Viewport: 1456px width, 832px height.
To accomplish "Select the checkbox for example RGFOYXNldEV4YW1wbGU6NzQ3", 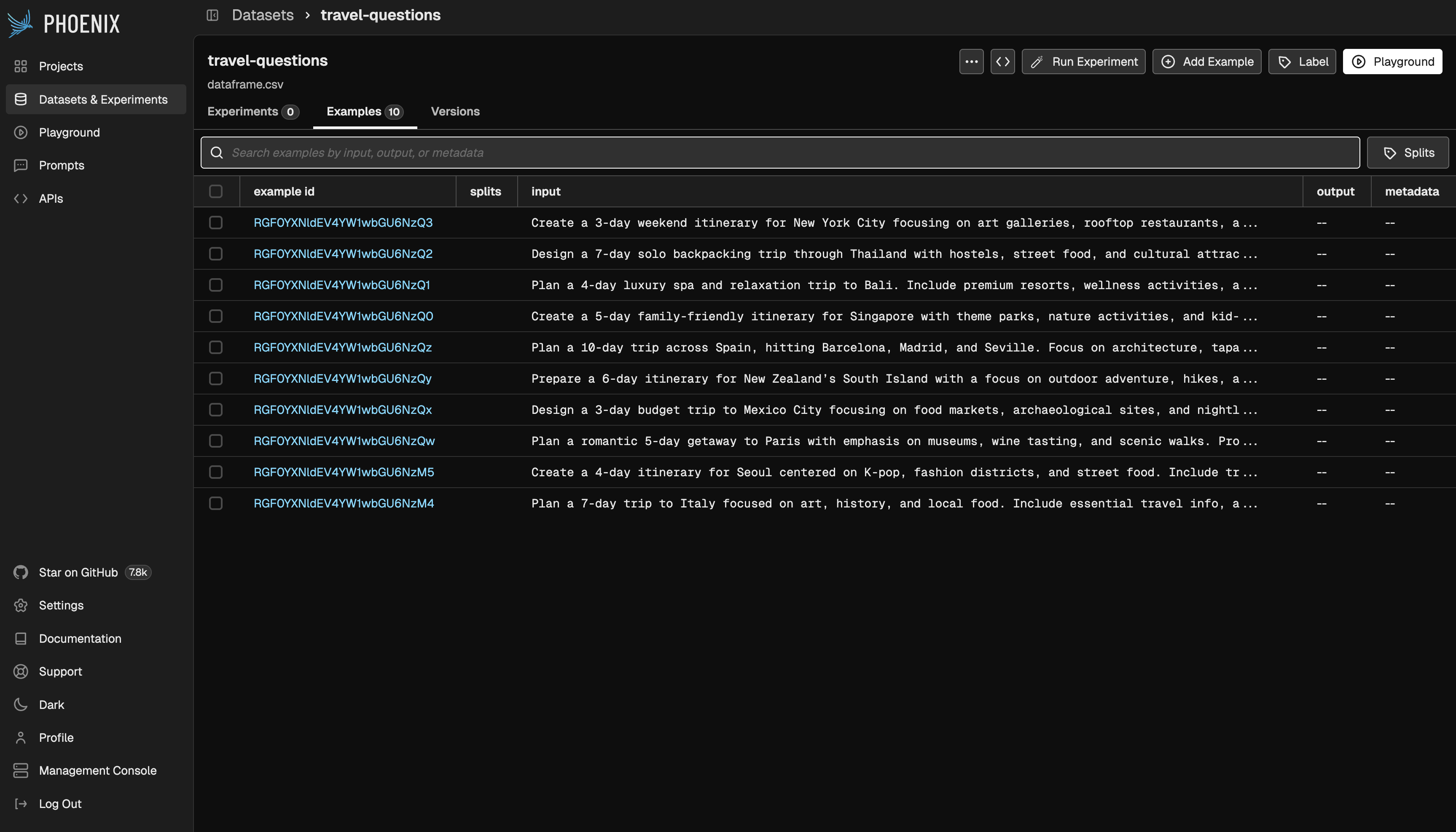I will pos(215,223).
